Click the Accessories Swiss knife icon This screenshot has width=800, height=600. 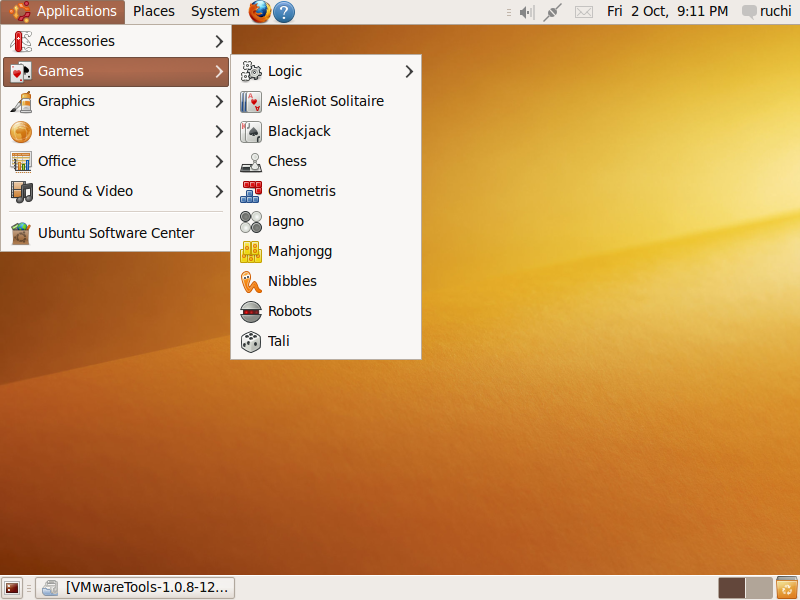(x=21, y=41)
